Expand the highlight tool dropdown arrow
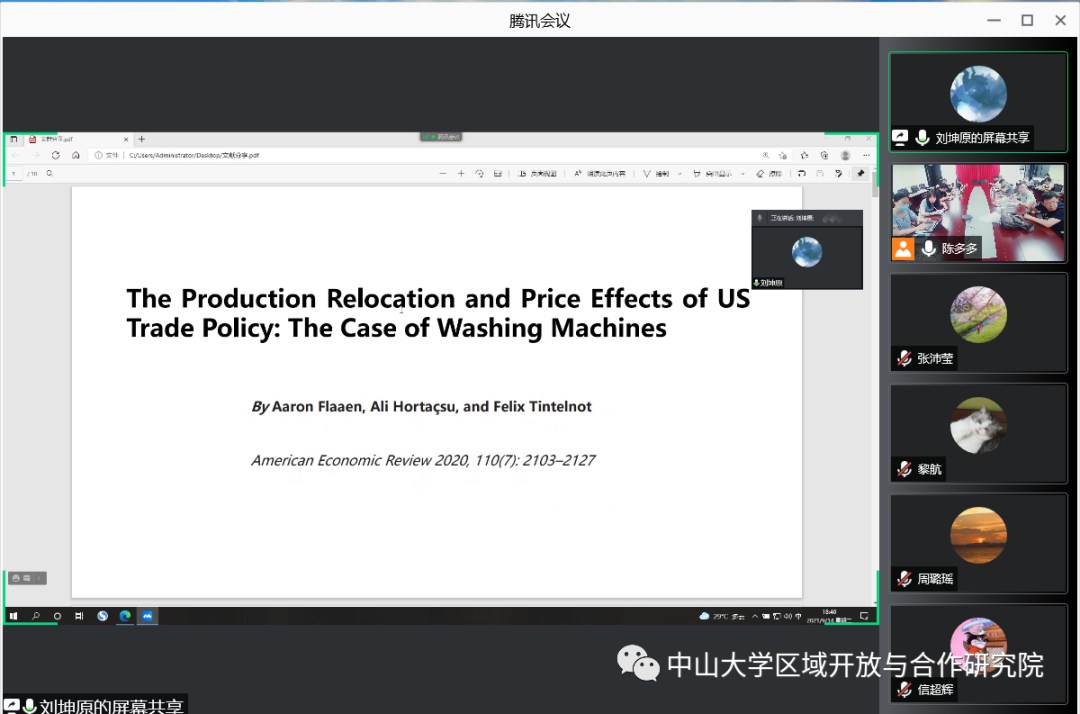Viewport: 1080px width, 714px height. (740, 174)
